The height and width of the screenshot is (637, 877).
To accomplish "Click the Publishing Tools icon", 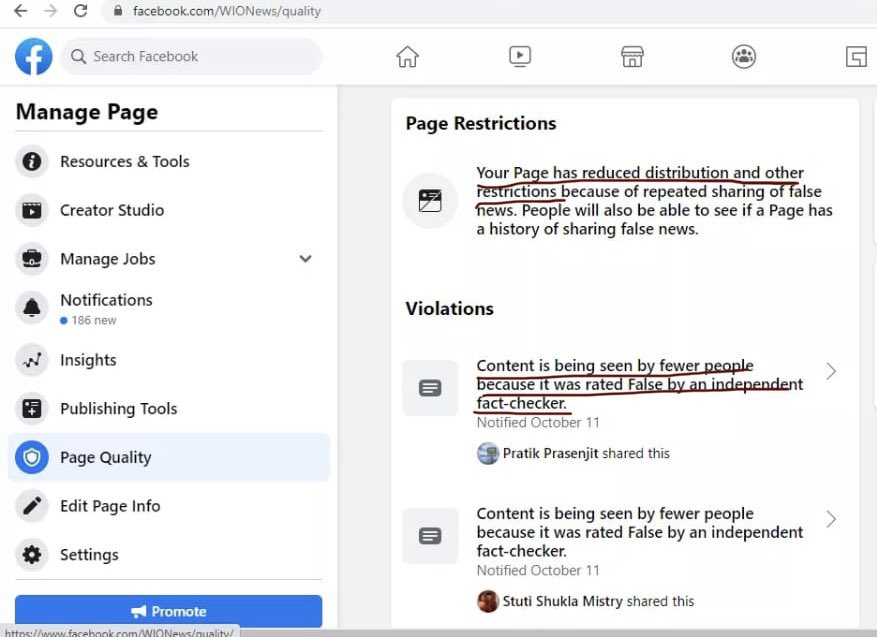I will pyautogui.click(x=32, y=409).
